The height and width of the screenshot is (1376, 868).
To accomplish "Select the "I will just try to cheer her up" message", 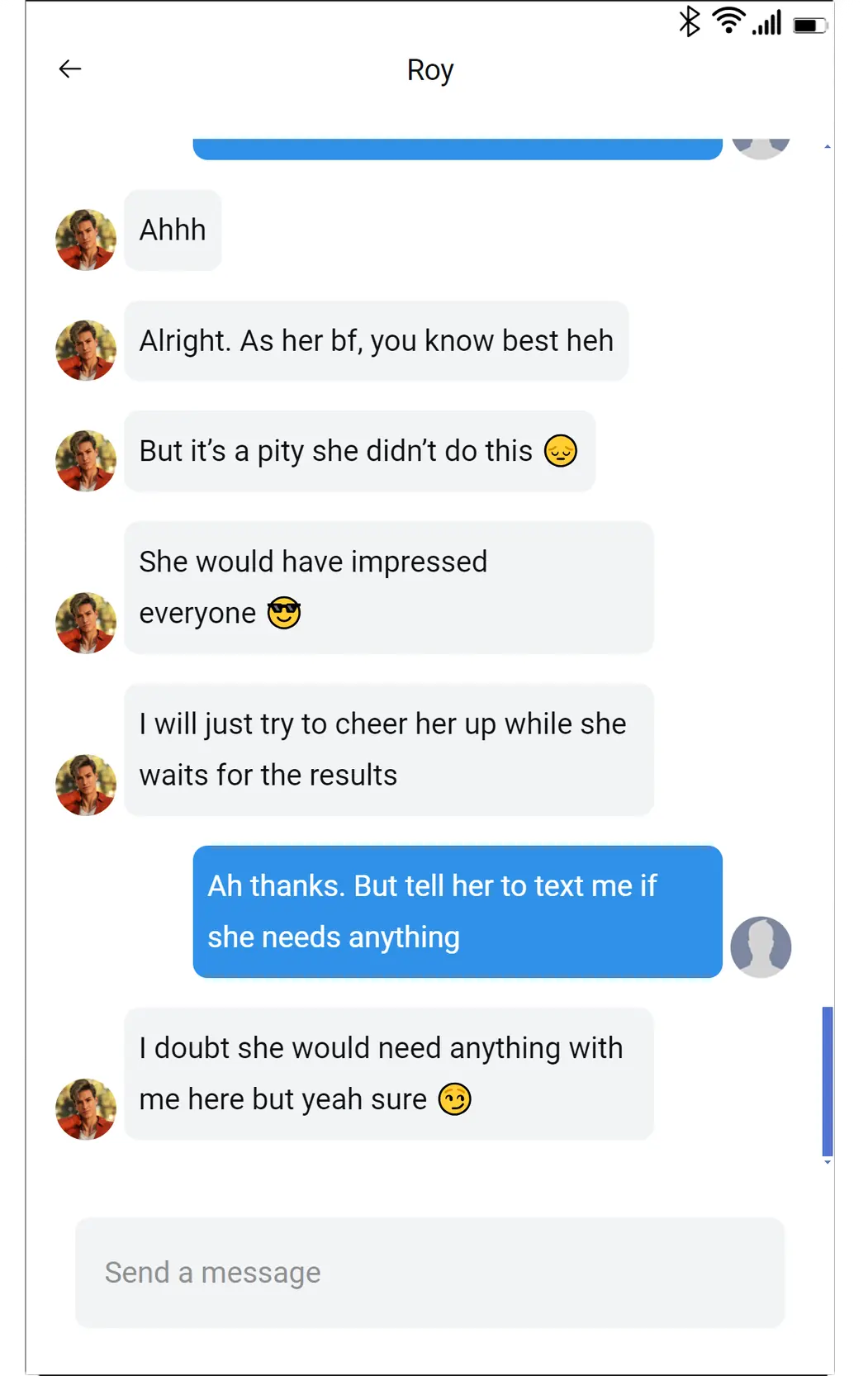I will [389, 750].
